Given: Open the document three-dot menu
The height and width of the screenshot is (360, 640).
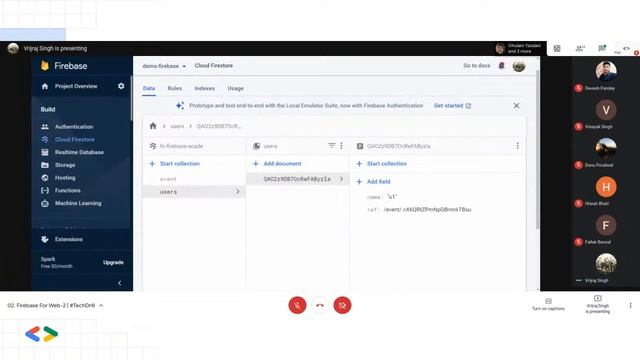Looking at the screenshot, I should [518, 146].
